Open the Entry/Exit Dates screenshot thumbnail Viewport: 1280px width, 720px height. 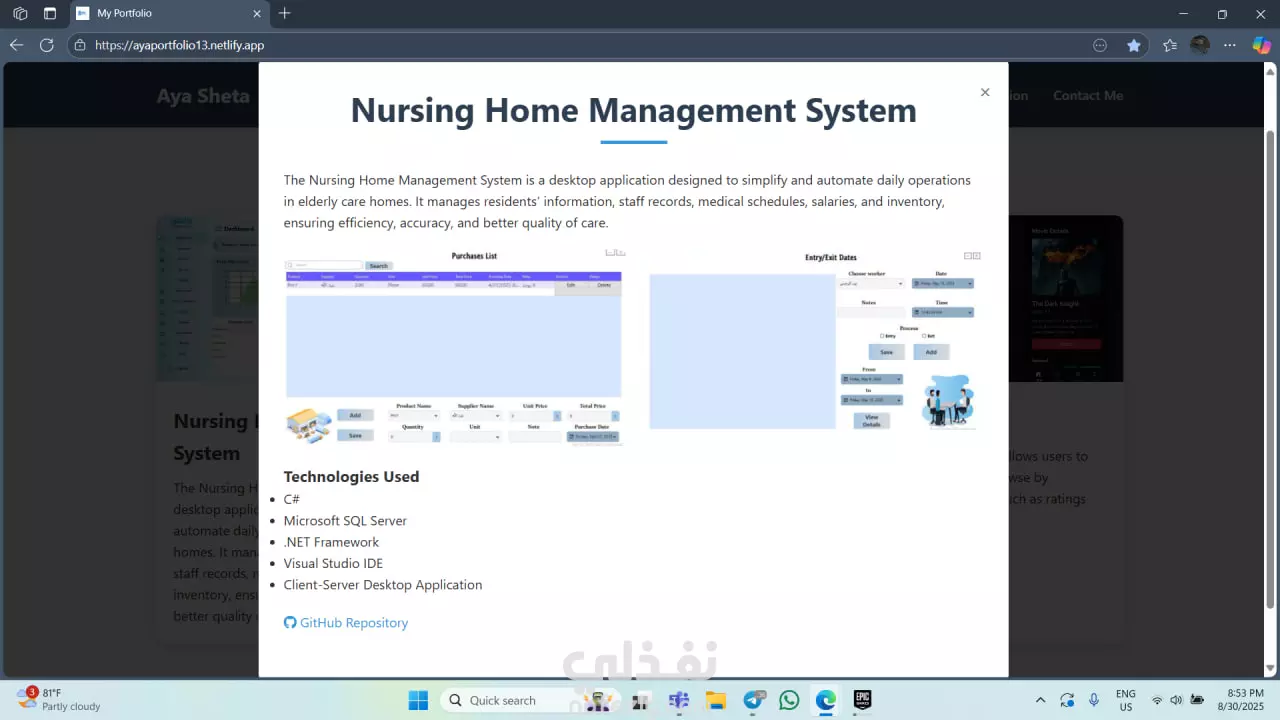[x=815, y=340]
